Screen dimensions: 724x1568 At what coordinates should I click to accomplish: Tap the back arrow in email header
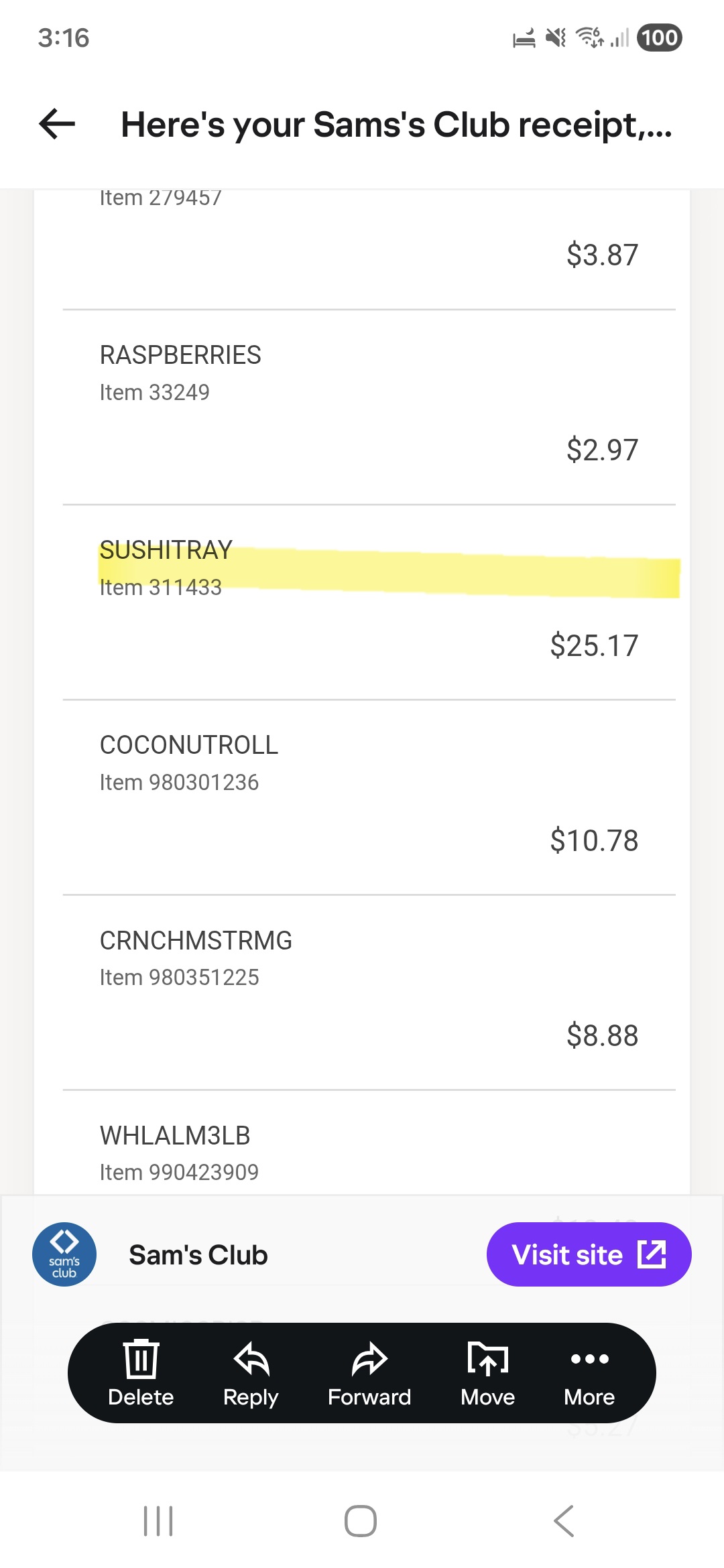(57, 124)
